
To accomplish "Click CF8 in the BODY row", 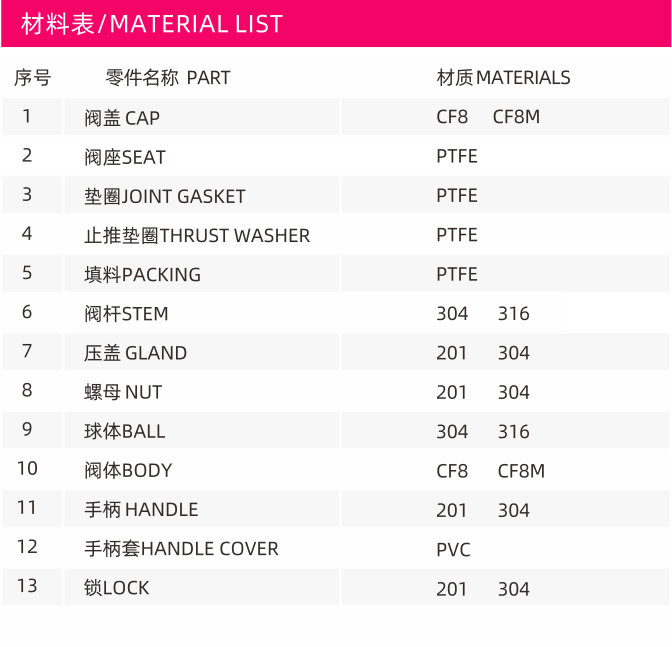I will coord(452,471).
